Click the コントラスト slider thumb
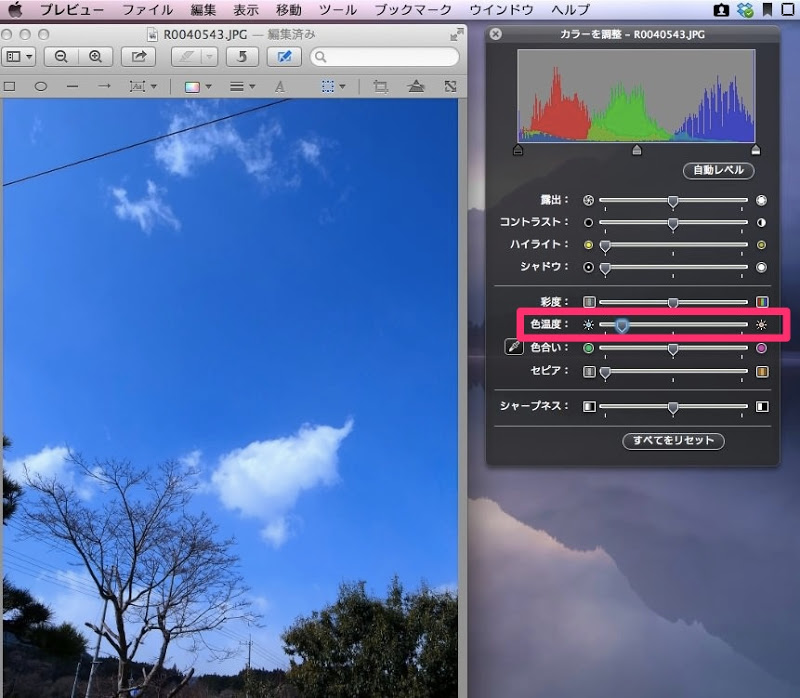Image resolution: width=800 pixels, height=698 pixels. coord(673,223)
